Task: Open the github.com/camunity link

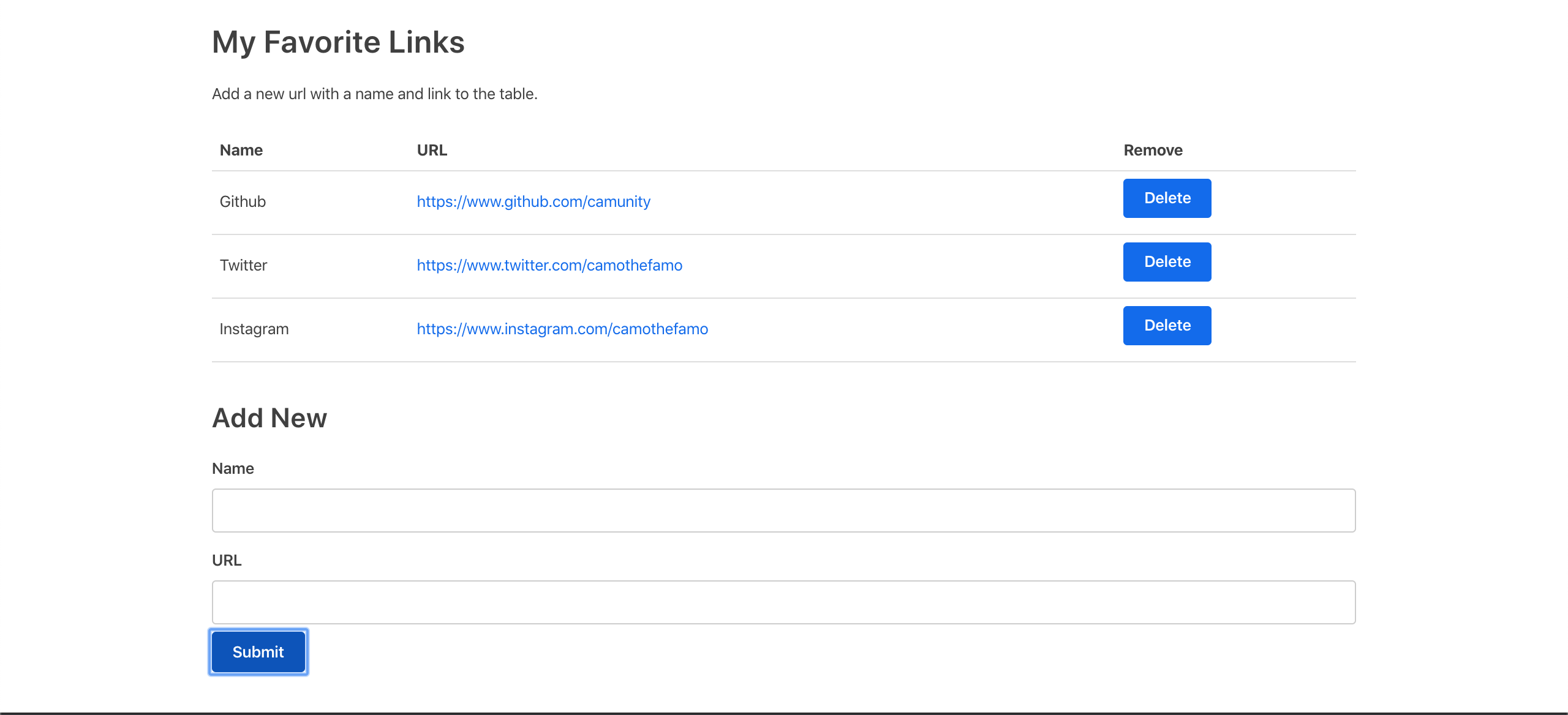Action: click(x=533, y=201)
